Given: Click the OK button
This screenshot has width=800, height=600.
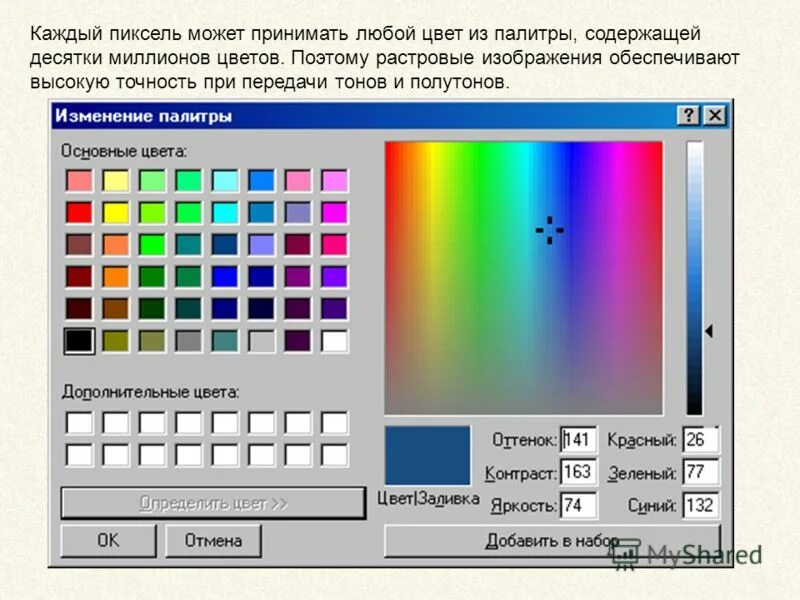Looking at the screenshot, I should (x=108, y=540).
